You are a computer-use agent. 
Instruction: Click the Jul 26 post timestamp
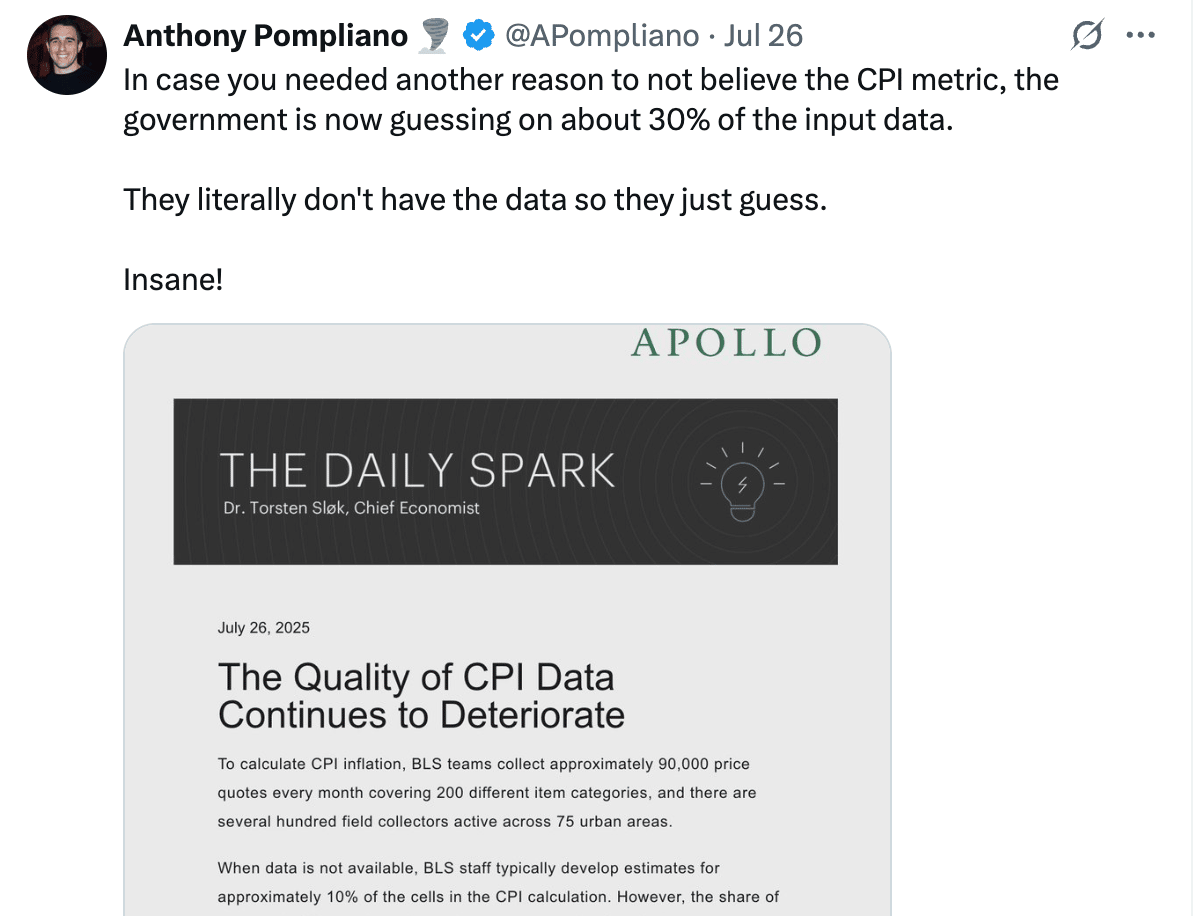763,36
